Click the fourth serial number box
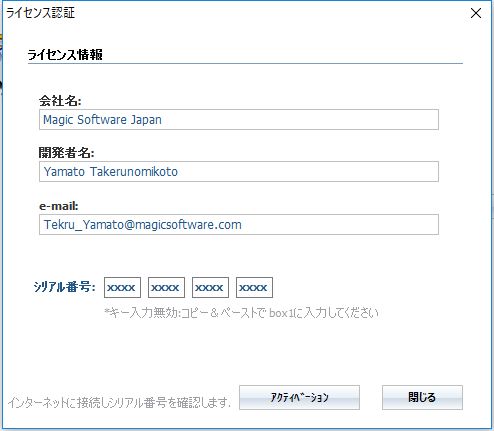 (x=254, y=287)
